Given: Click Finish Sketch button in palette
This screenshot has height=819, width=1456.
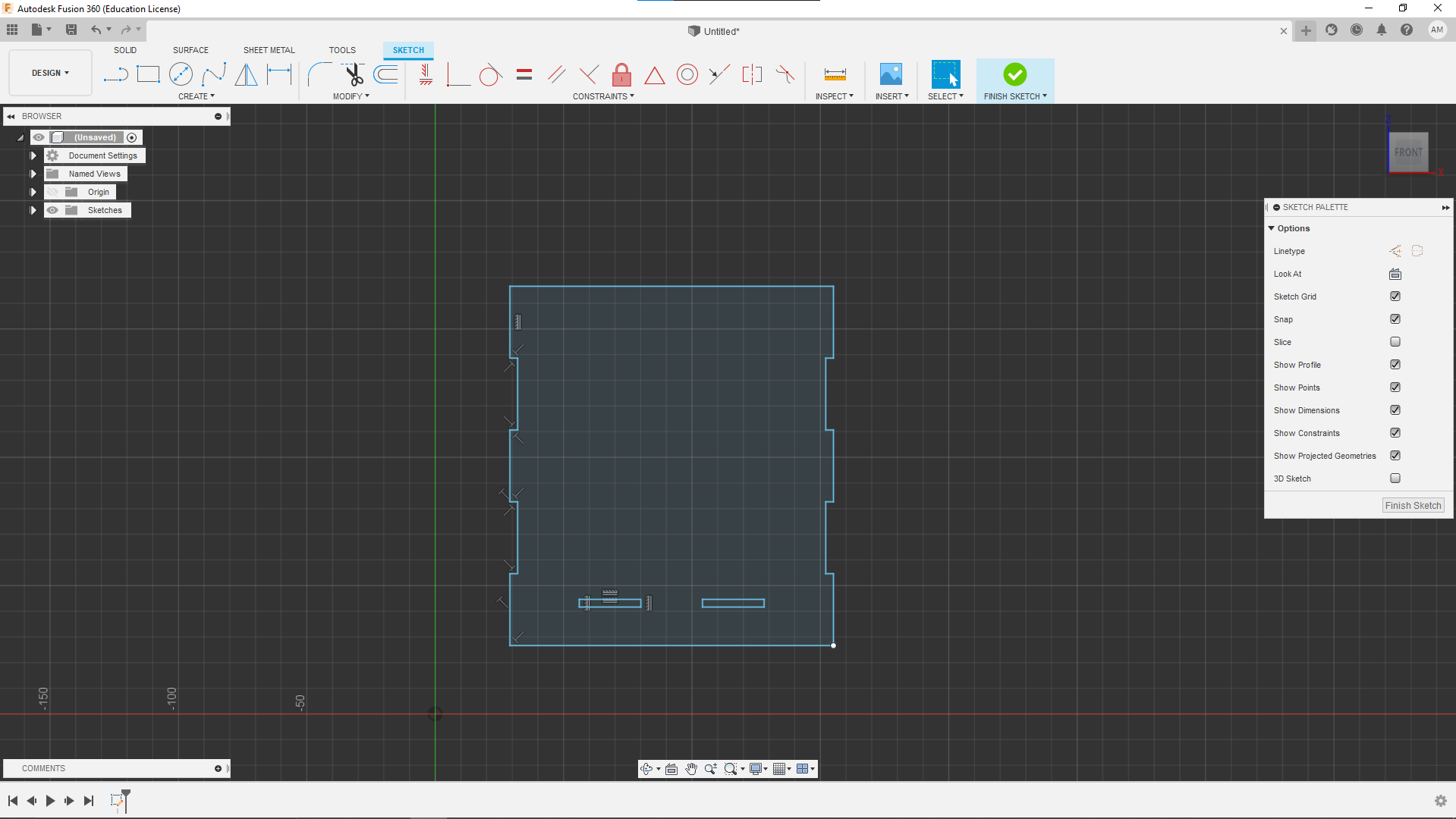Looking at the screenshot, I should coord(1412,506).
